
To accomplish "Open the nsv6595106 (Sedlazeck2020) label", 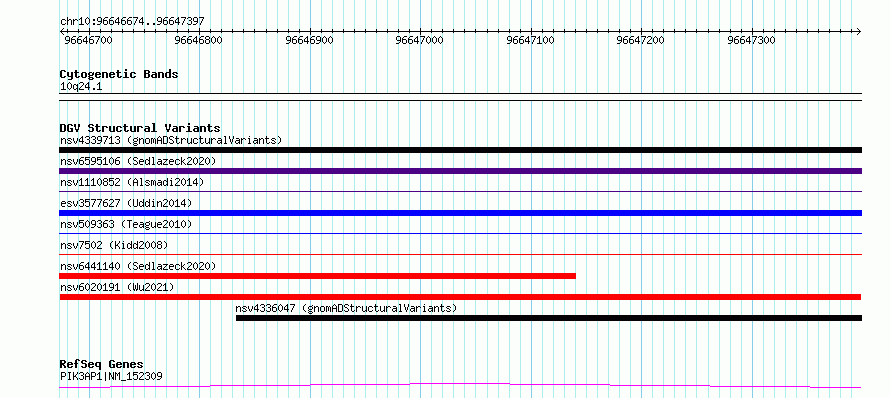I will pyautogui.click(x=138, y=161).
